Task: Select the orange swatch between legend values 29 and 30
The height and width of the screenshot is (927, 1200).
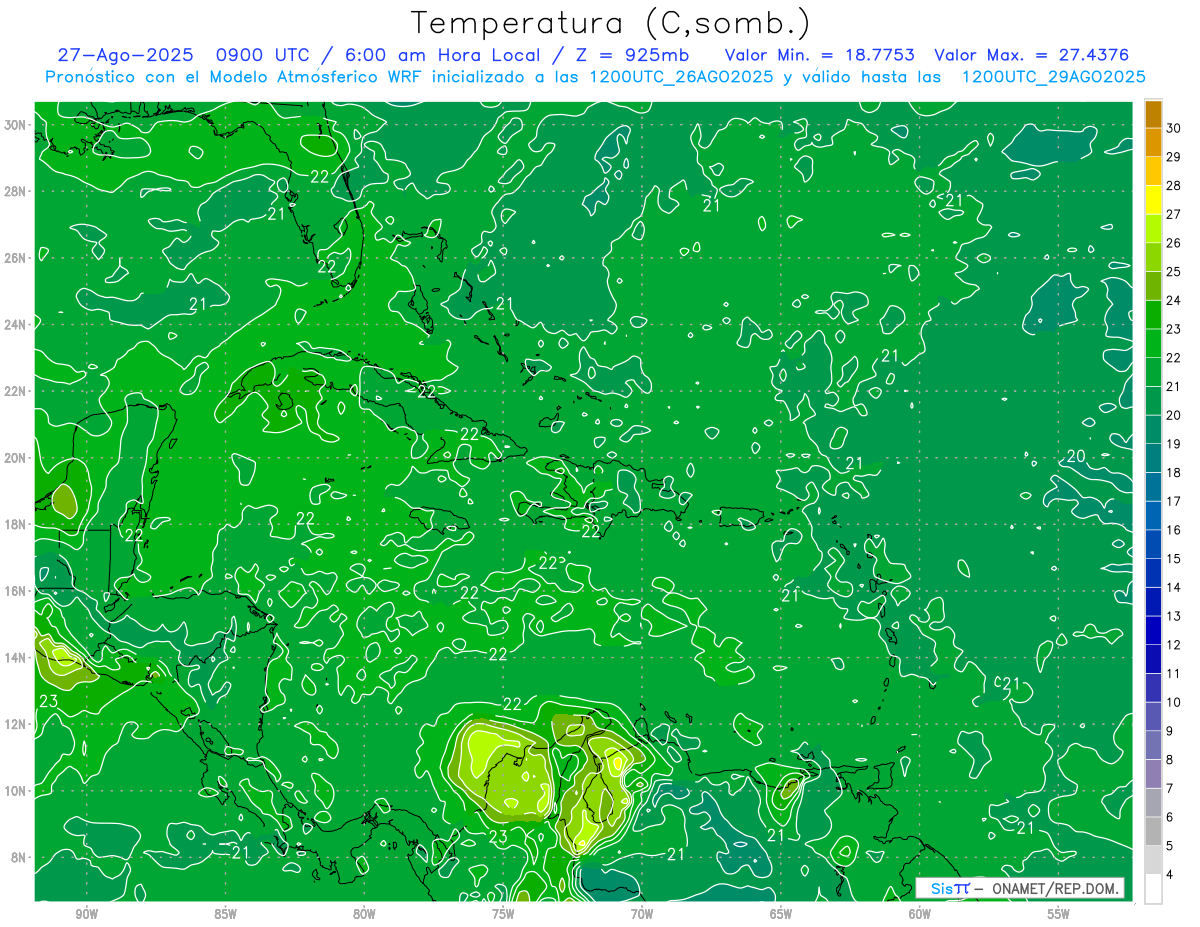Action: tap(1153, 142)
